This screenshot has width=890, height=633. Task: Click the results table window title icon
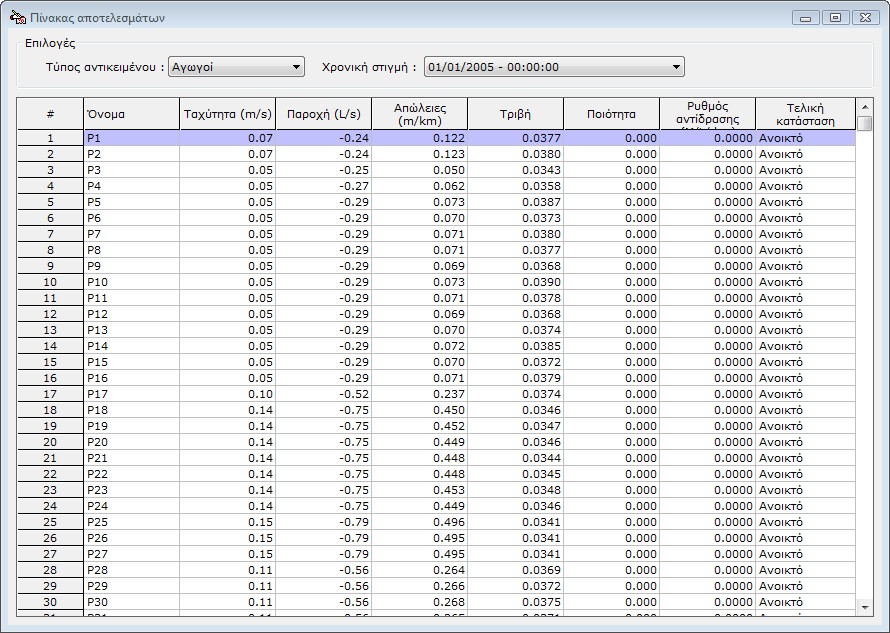coord(17,18)
